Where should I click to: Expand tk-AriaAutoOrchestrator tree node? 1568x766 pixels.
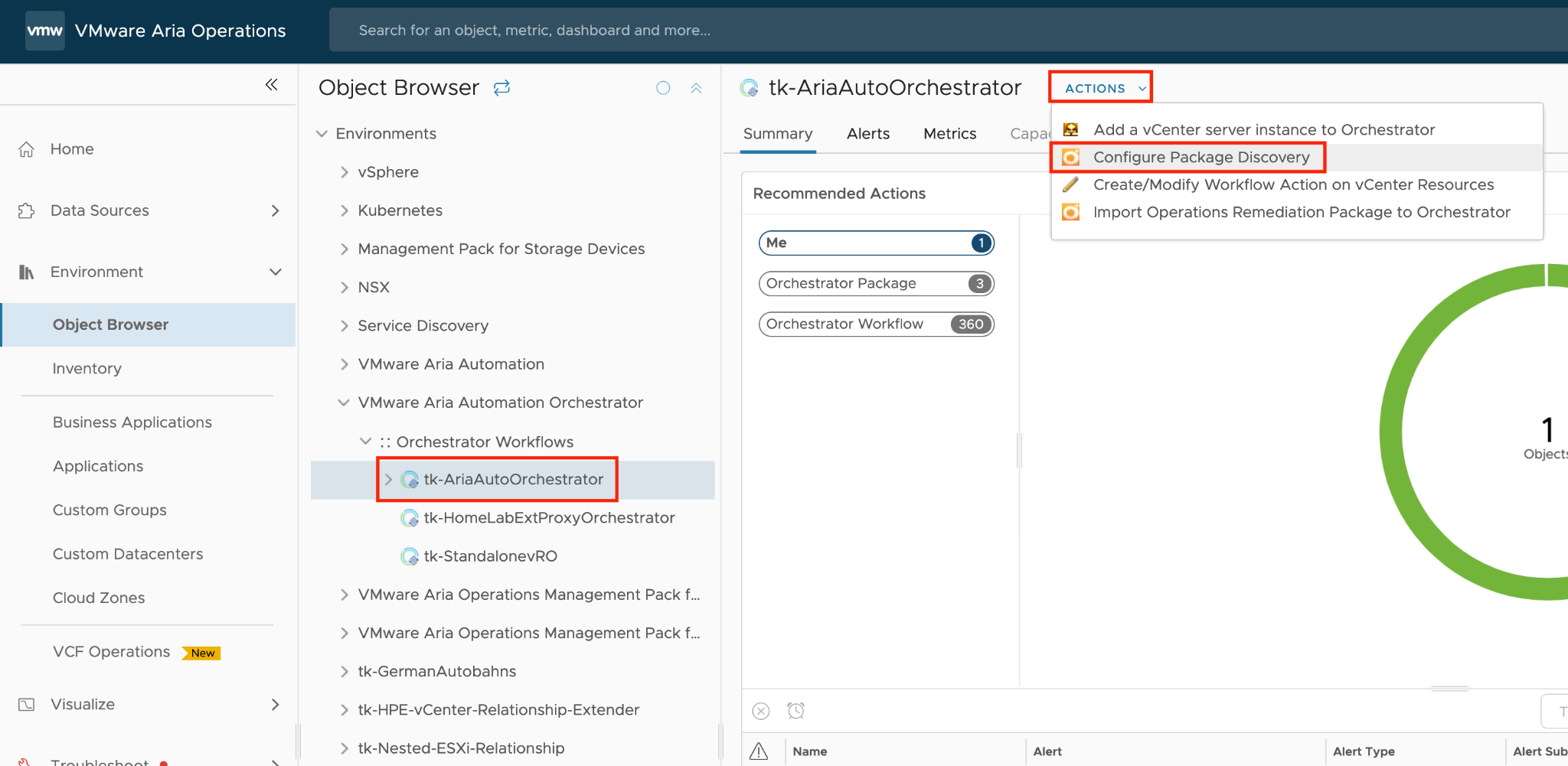click(388, 480)
